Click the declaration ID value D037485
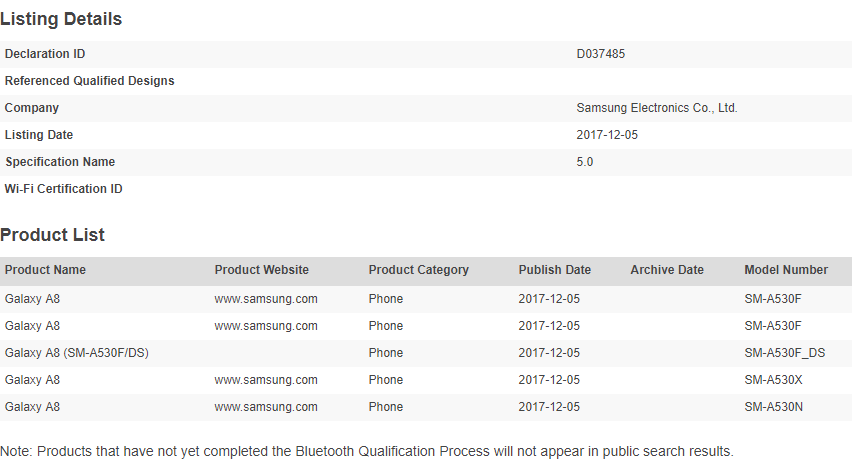Viewport: 852px width, 470px height. click(x=601, y=54)
